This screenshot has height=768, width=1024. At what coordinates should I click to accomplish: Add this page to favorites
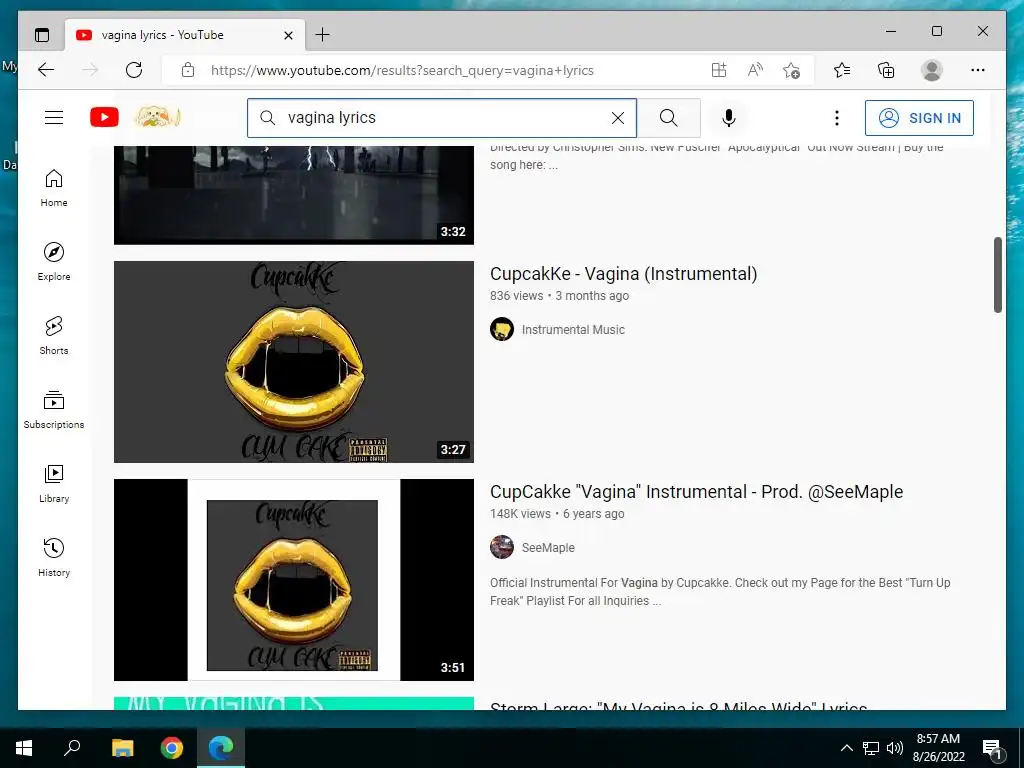click(x=792, y=70)
